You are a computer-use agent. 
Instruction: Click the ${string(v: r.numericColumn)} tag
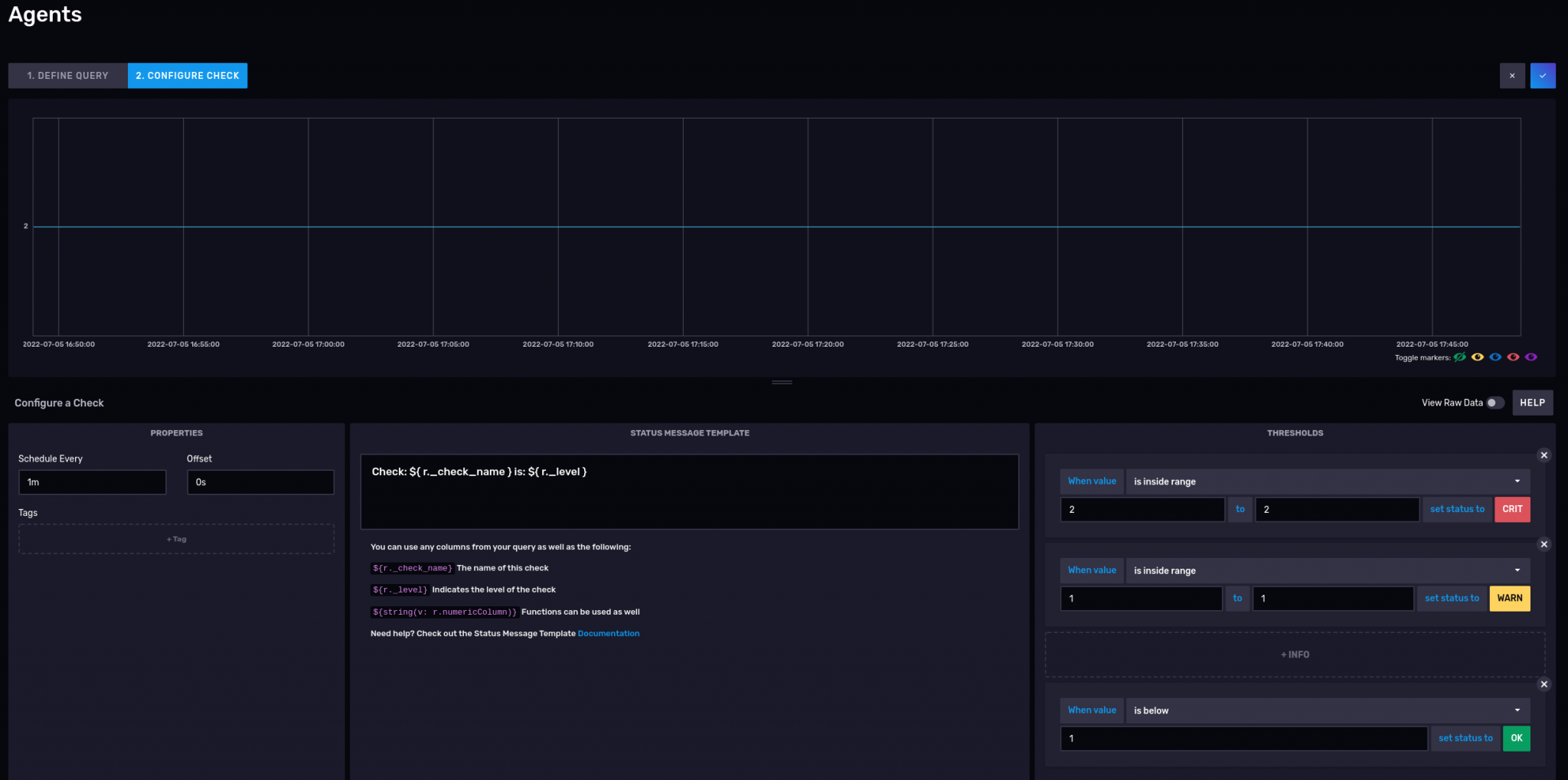444,612
